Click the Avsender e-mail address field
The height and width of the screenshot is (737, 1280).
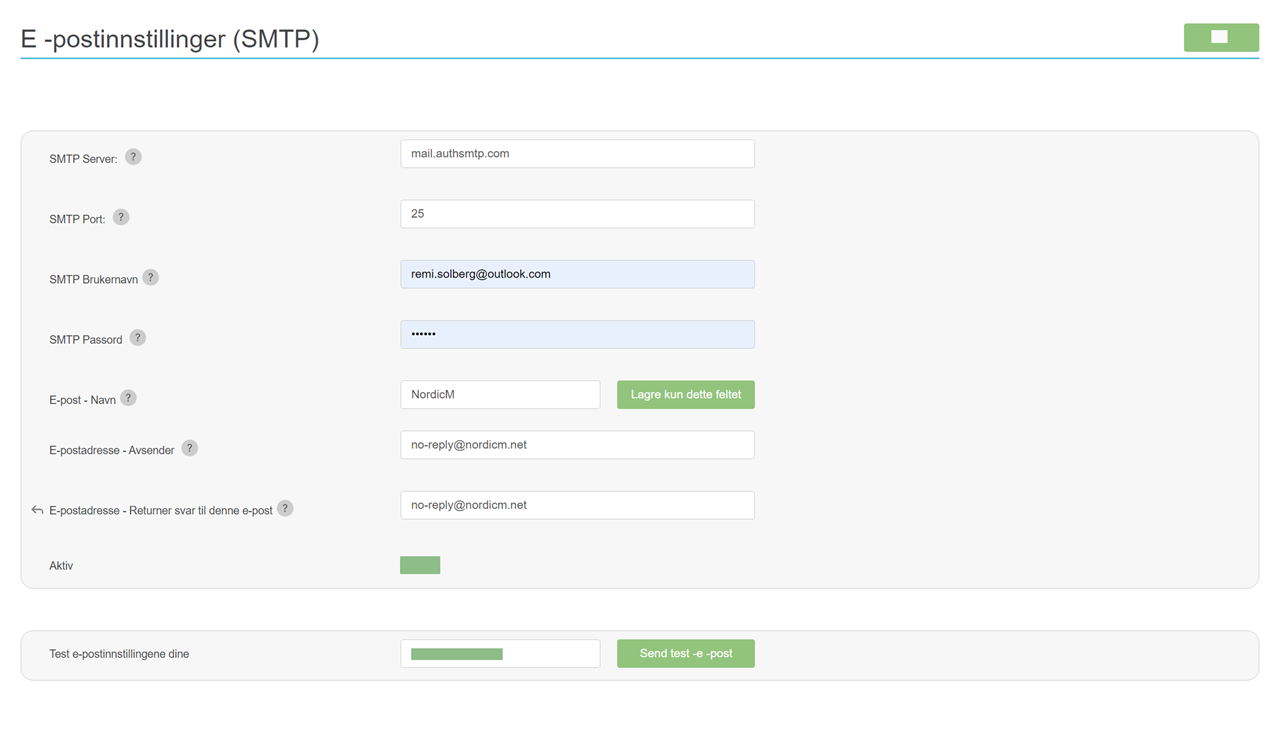(x=577, y=445)
